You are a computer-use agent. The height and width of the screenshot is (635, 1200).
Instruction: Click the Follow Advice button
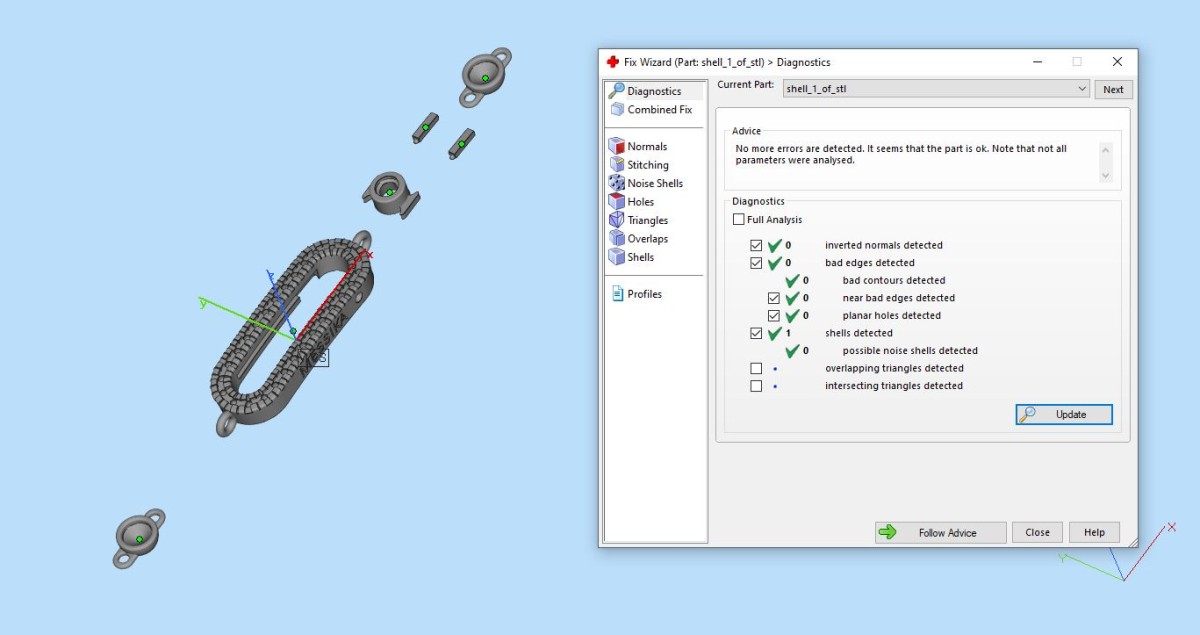coord(941,532)
